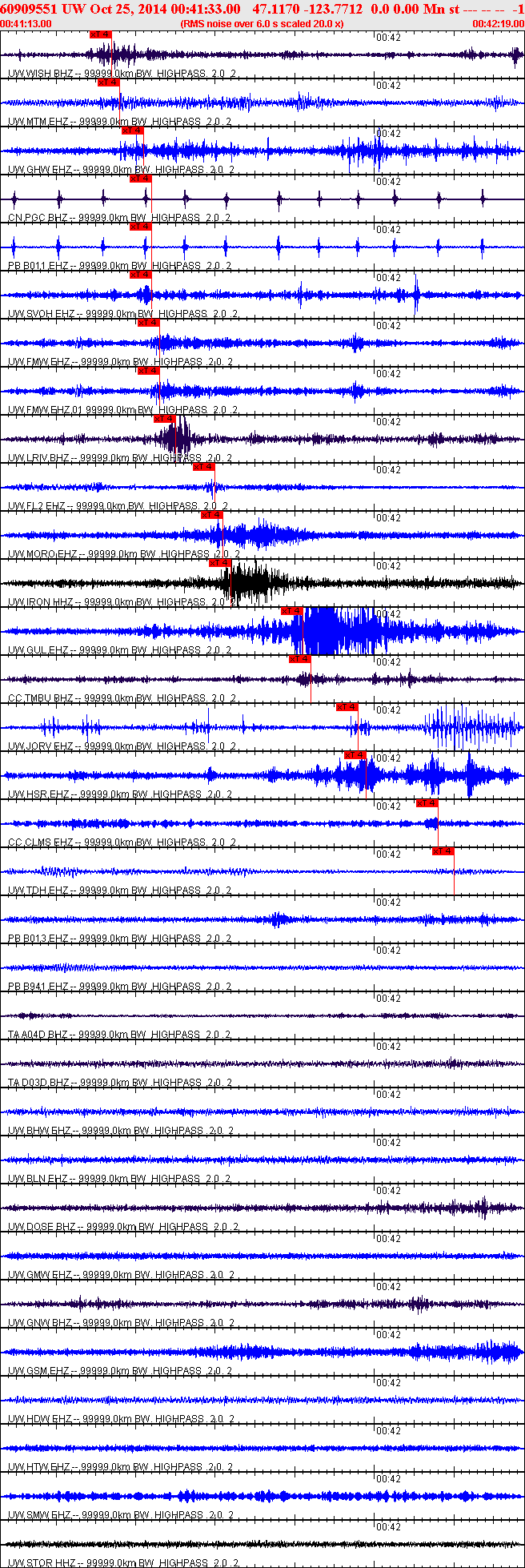
Task: Click the UW.GHW EHZ station label
Action: 120,170
